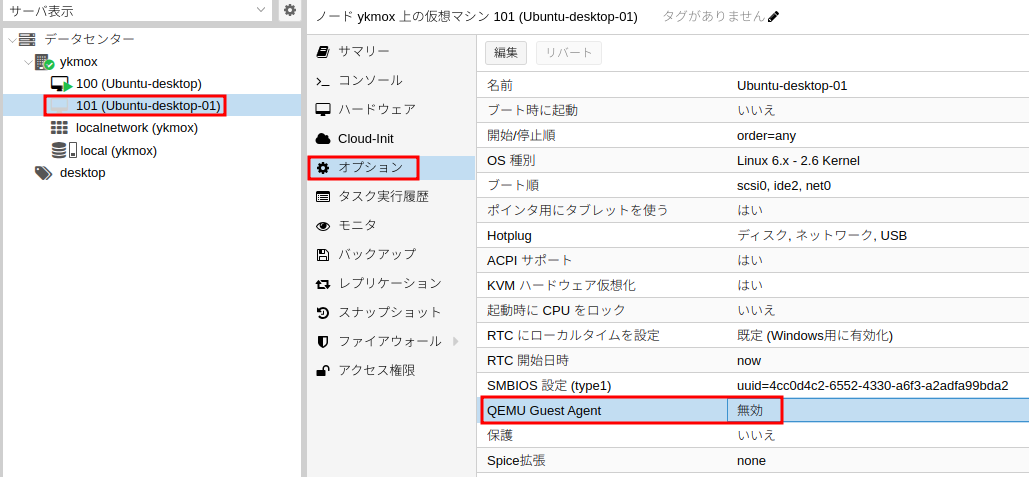The width and height of the screenshot is (1029, 477).
Task: Click the モニタ eye icon
Action: (x=322, y=226)
